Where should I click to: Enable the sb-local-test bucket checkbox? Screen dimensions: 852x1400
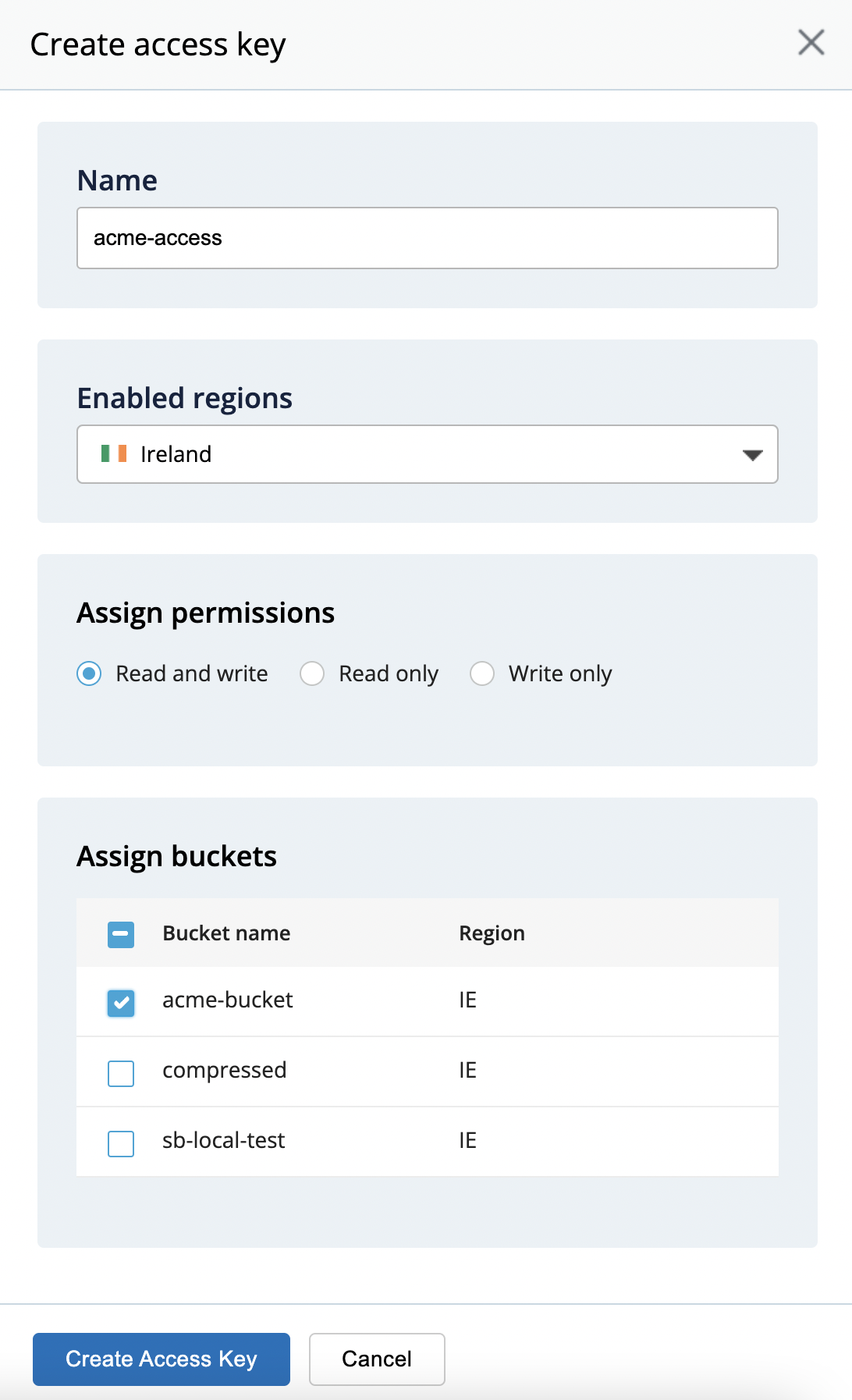(x=121, y=1143)
